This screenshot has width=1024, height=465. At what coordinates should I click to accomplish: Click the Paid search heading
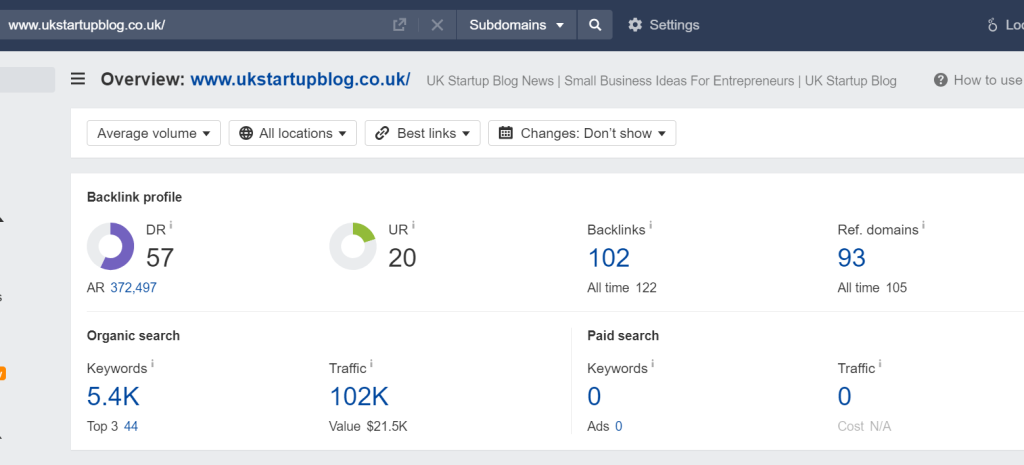[623, 336]
